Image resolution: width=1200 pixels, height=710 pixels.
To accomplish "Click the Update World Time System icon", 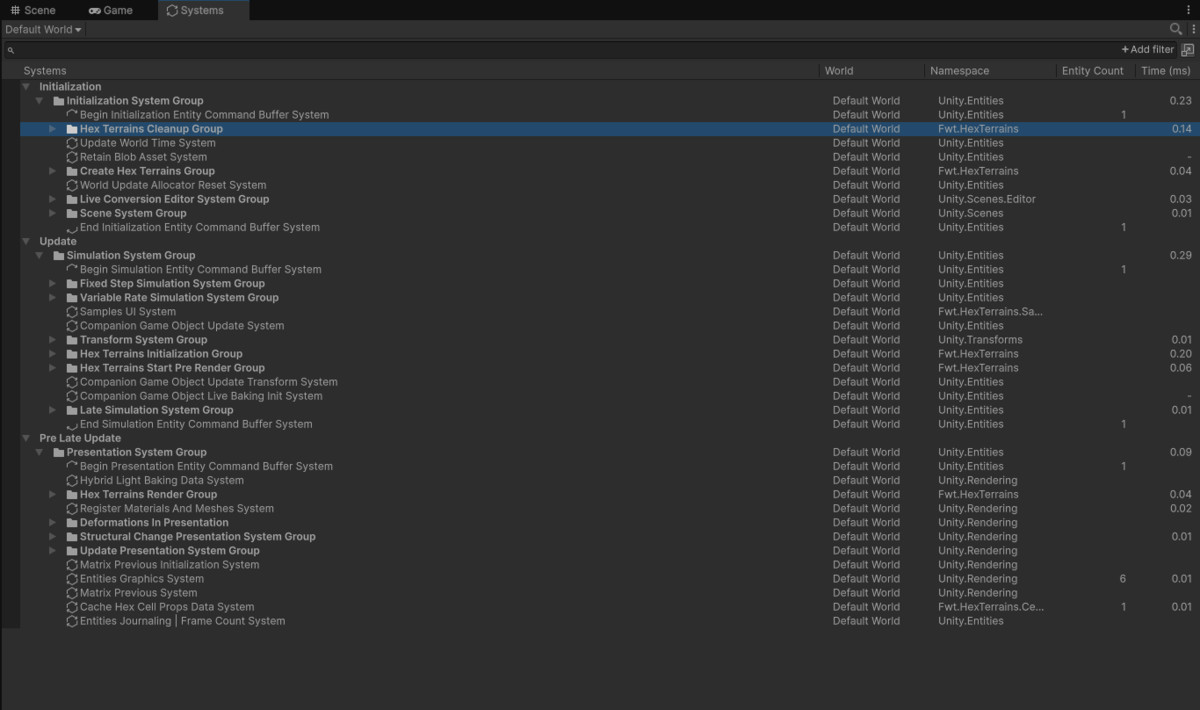I will pyautogui.click(x=72, y=143).
